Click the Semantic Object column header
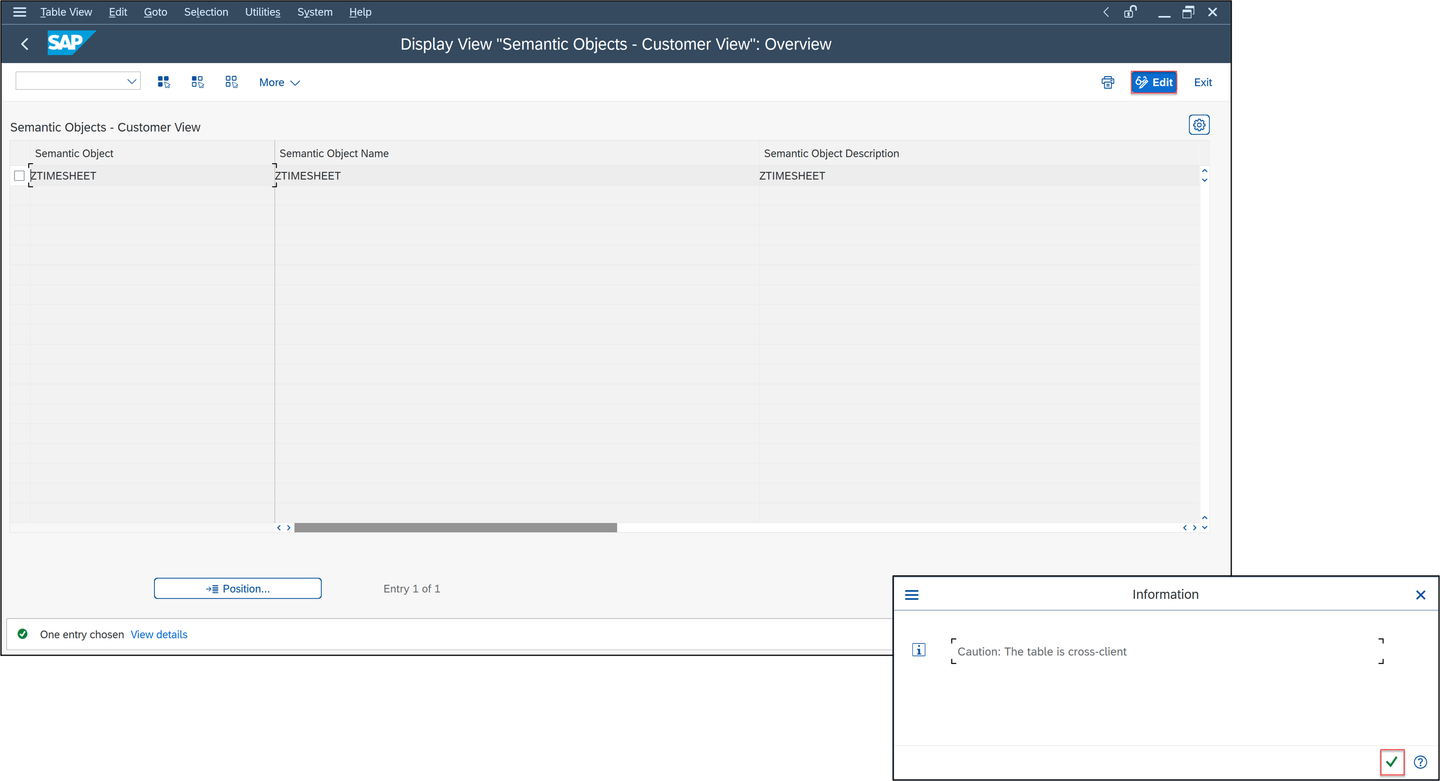Image resolution: width=1440 pixels, height=781 pixels. [152, 153]
